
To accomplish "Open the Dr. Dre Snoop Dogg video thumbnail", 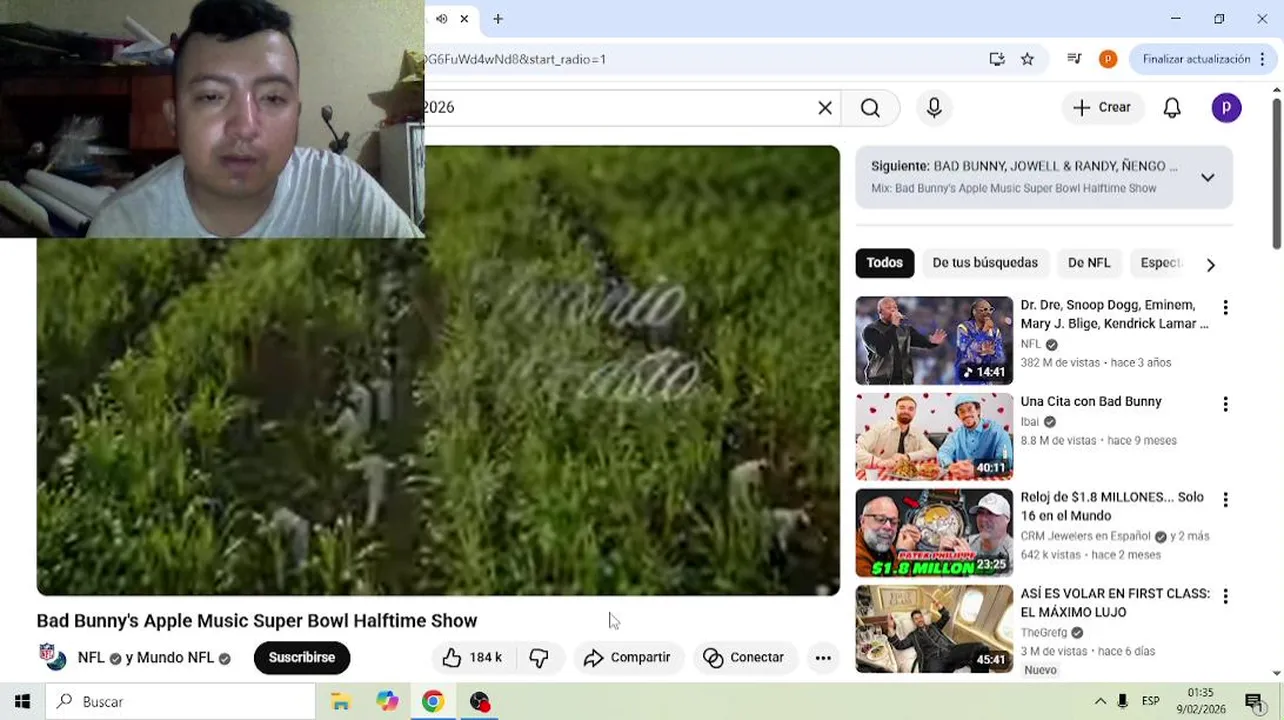I will click(x=934, y=341).
